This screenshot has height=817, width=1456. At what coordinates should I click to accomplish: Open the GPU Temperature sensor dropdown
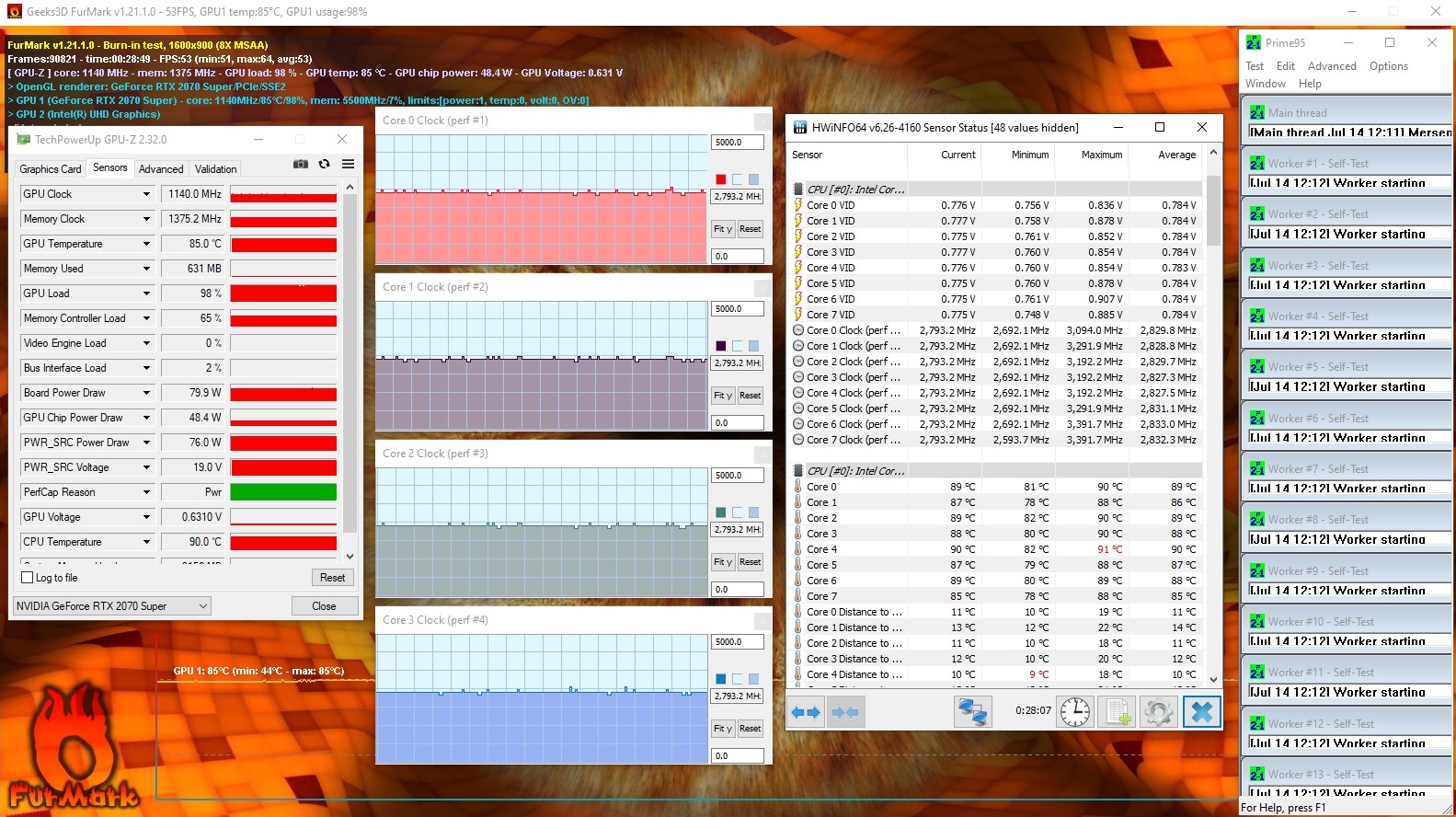(x=146, y=244)
